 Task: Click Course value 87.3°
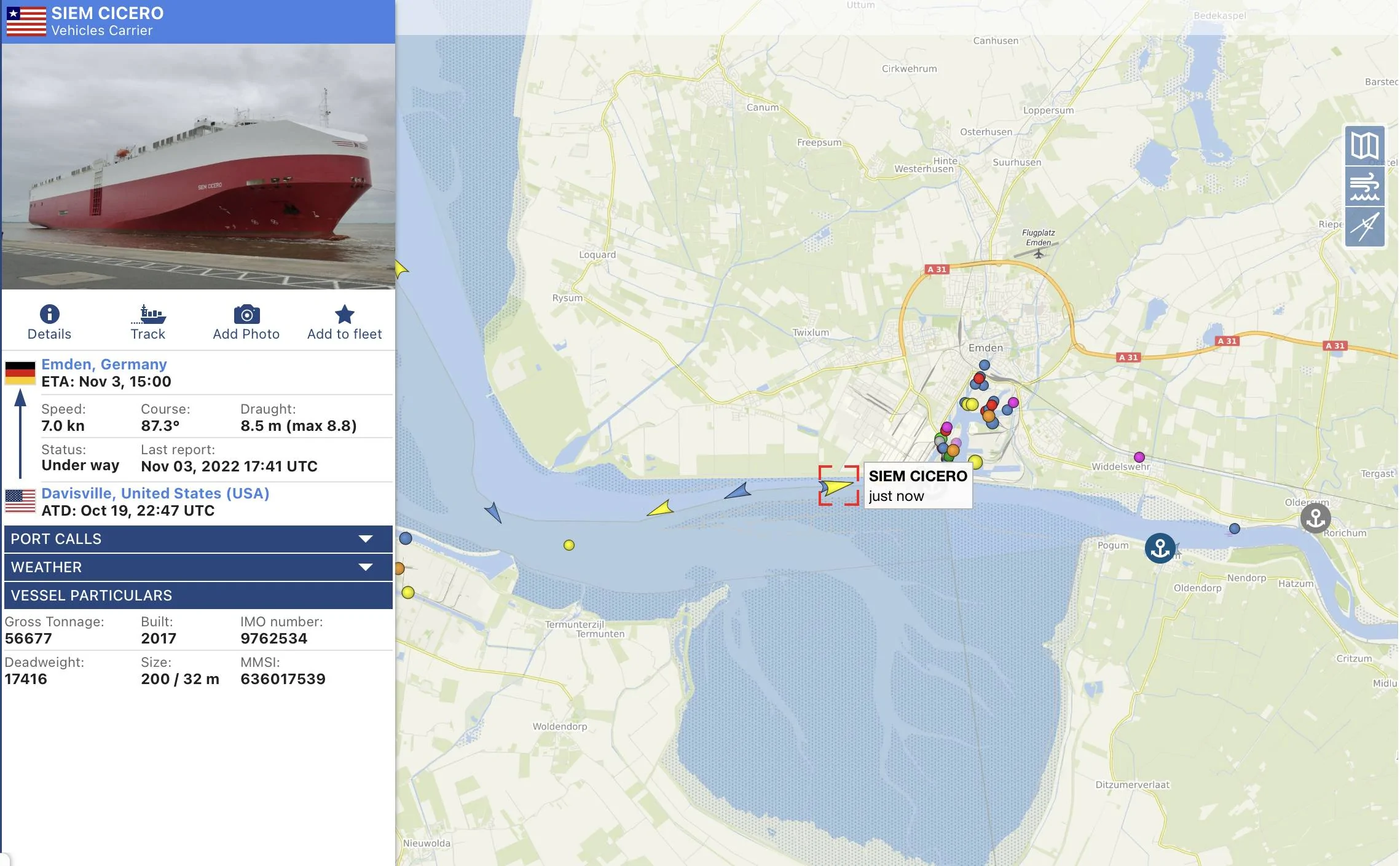pos(160,426)
